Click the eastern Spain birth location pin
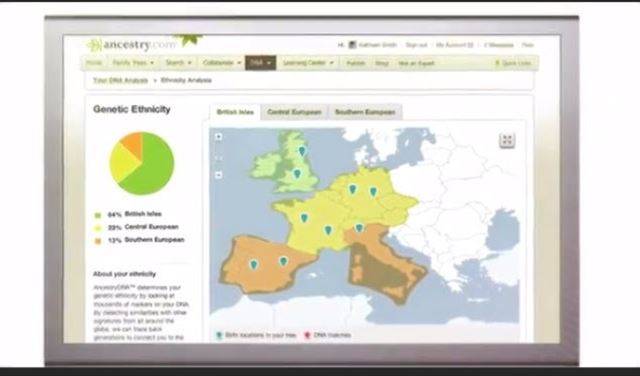This screenshot has width=640, height=376. coord(283,261)
